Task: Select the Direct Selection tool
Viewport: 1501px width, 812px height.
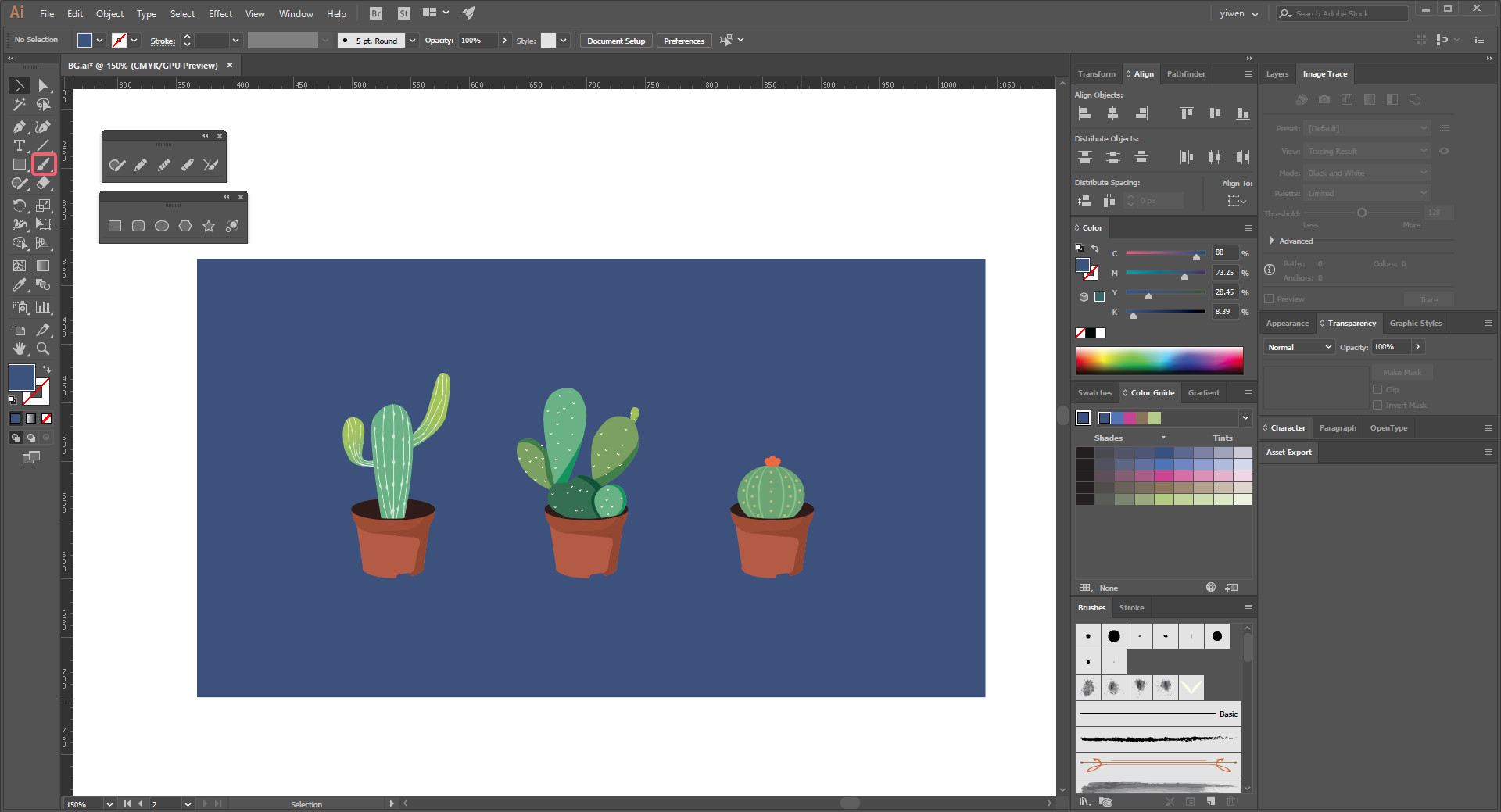Action: tap(44, 85)
